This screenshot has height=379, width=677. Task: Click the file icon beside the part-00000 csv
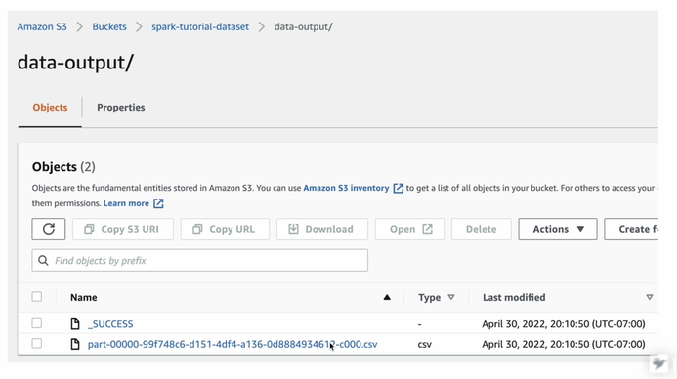75,344
